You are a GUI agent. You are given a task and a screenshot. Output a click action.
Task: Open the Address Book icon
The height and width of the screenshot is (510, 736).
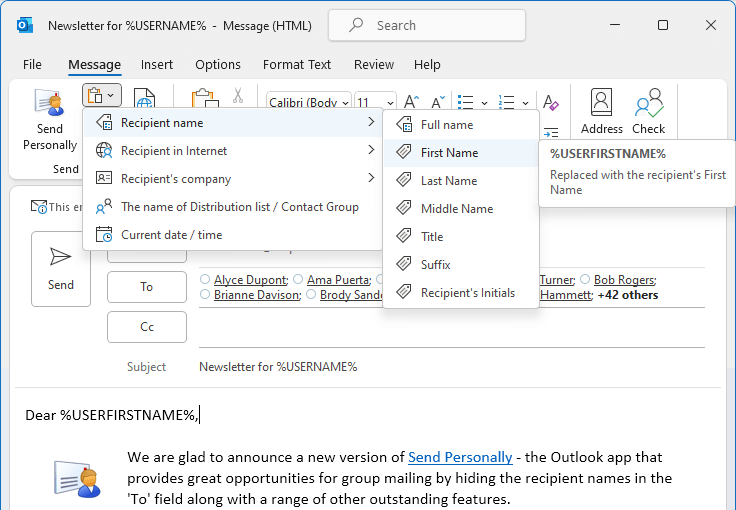click(x=601, y=102)
